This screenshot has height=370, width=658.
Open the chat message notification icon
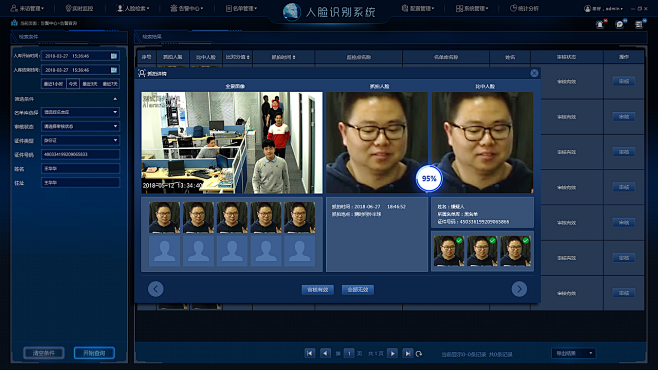(620, 24)
